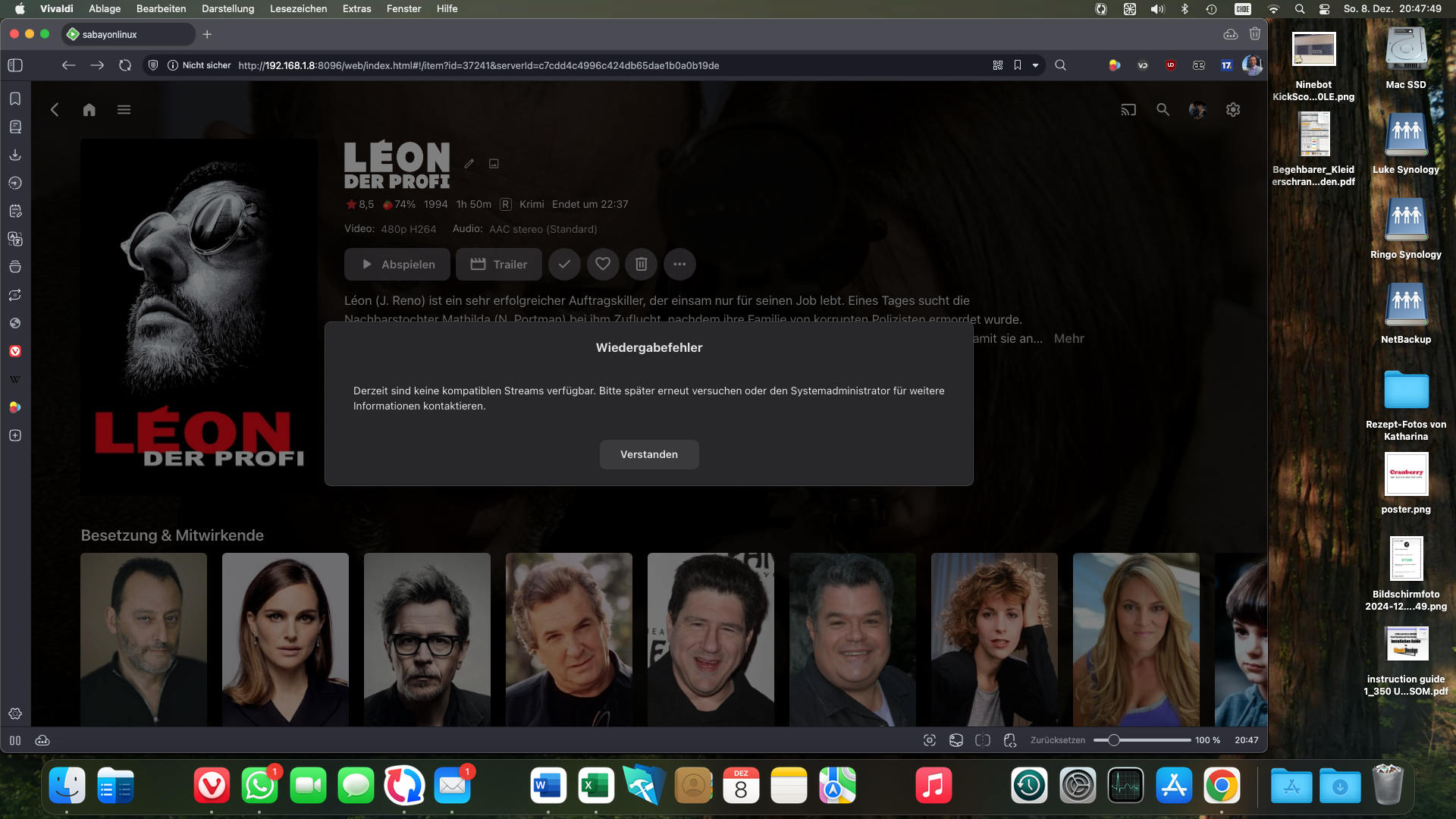Click the Jellyfin home icon

pyautogui.click(x=89, y=110)
